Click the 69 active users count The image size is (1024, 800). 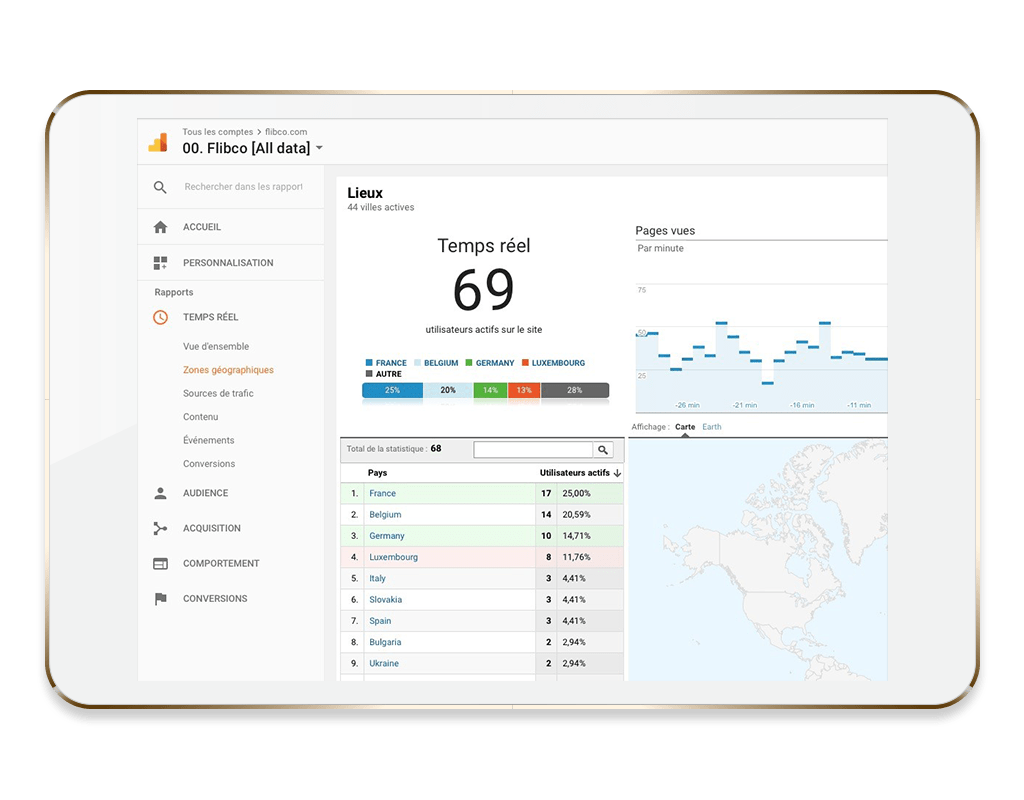click(x=484, y=290)
